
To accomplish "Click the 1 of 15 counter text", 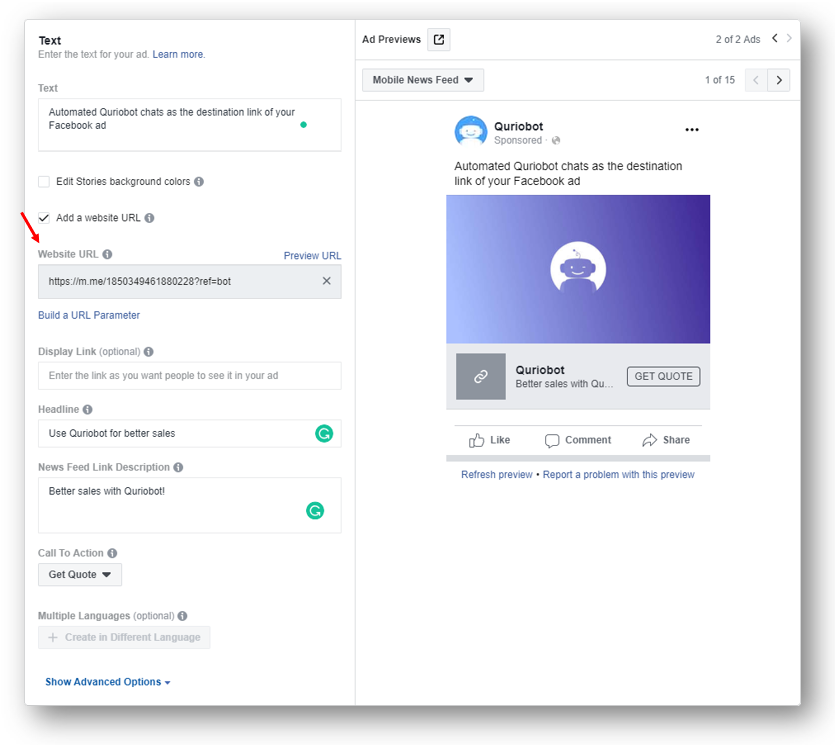I will click(x=719, y=80).
